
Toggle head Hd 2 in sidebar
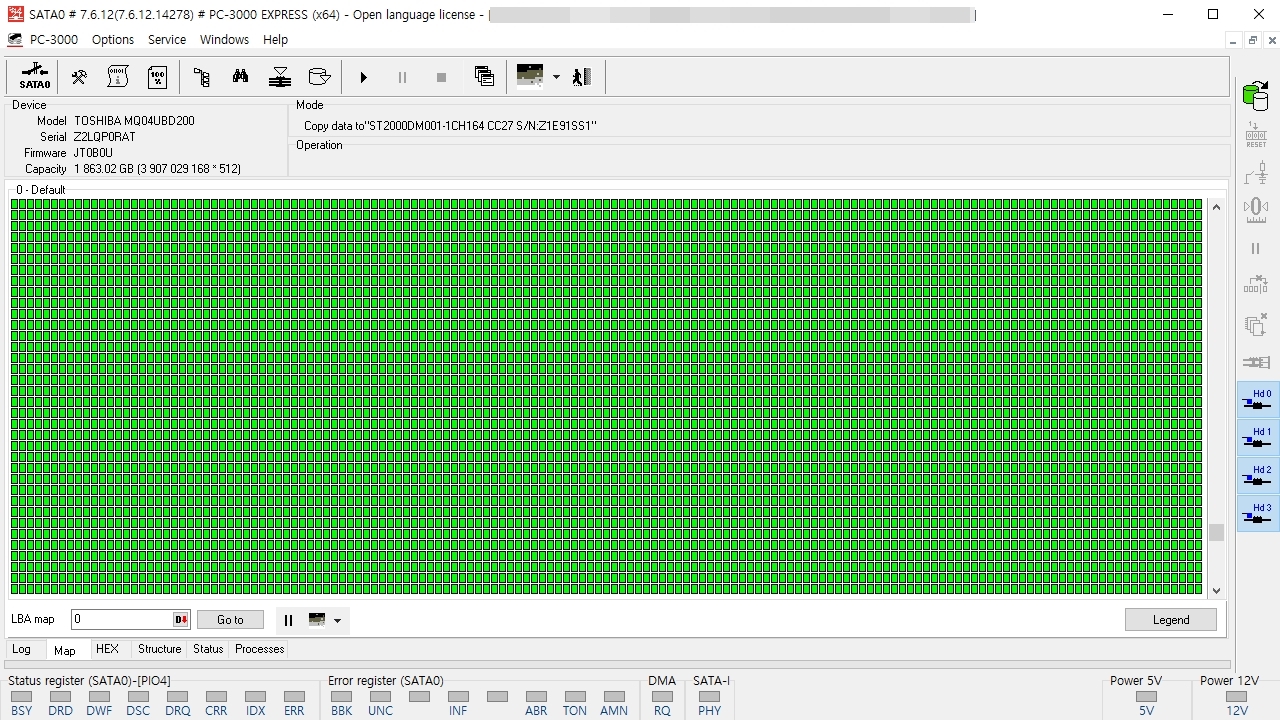click(1258, 476)
